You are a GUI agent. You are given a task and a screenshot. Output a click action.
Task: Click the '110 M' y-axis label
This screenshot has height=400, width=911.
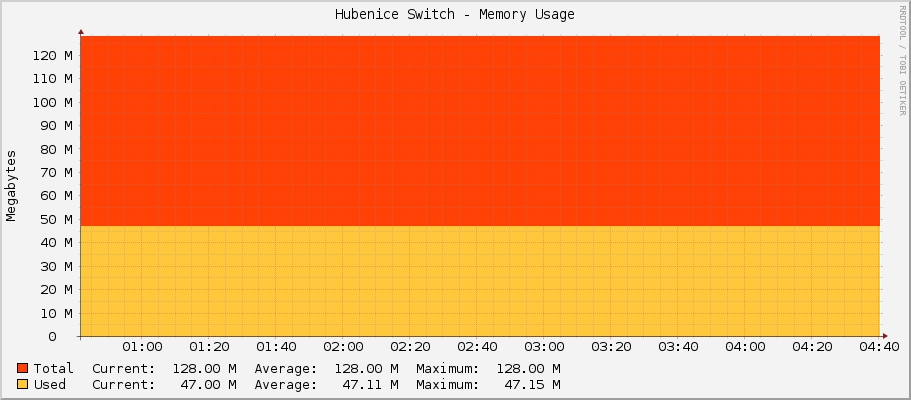[53, 79]
